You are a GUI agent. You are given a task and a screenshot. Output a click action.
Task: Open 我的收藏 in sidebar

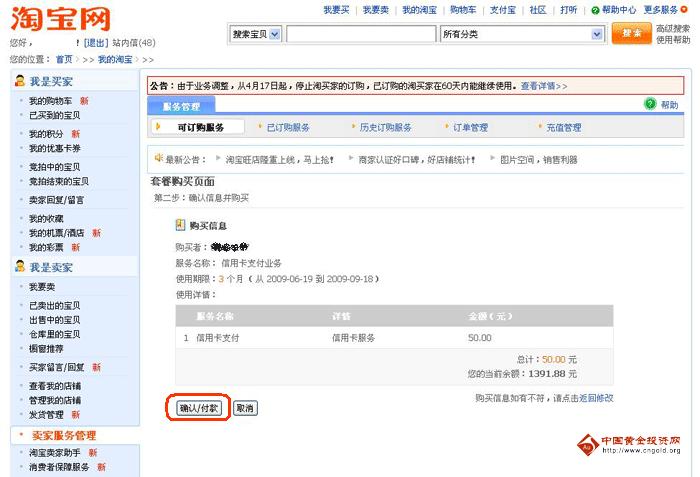point(46,219)
